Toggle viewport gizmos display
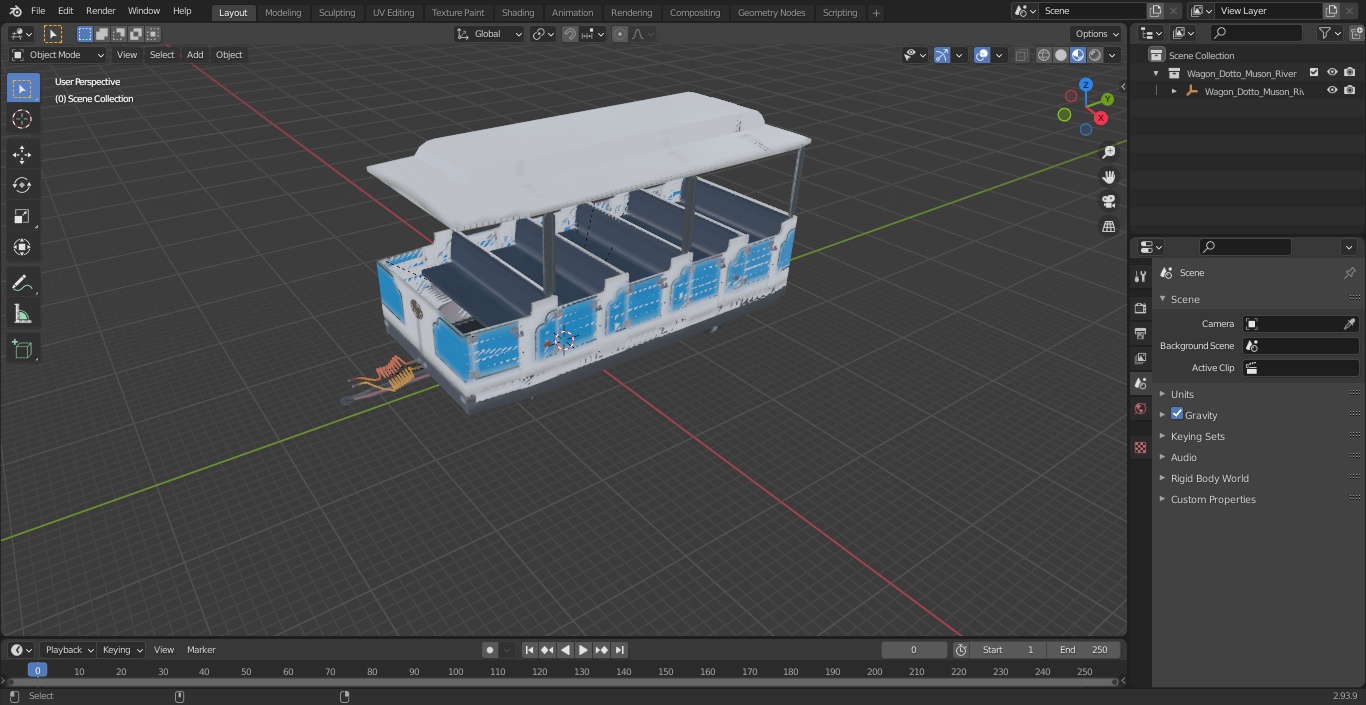Image resolution: width=1366 pixels, height=705 pixels. click(942, 56)
